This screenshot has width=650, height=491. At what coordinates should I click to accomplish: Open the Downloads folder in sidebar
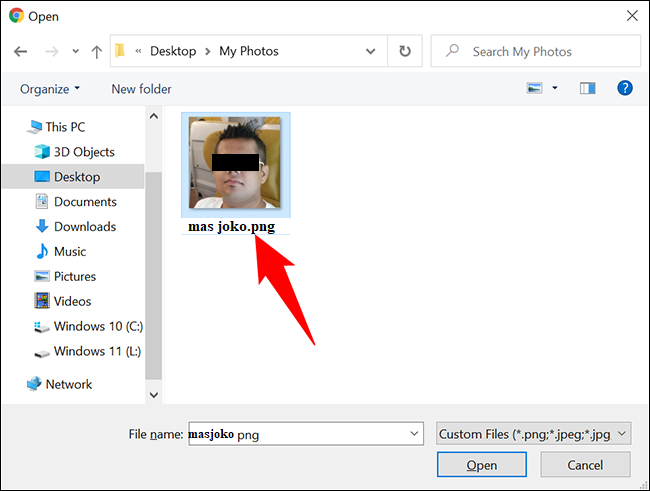[85, 227]
